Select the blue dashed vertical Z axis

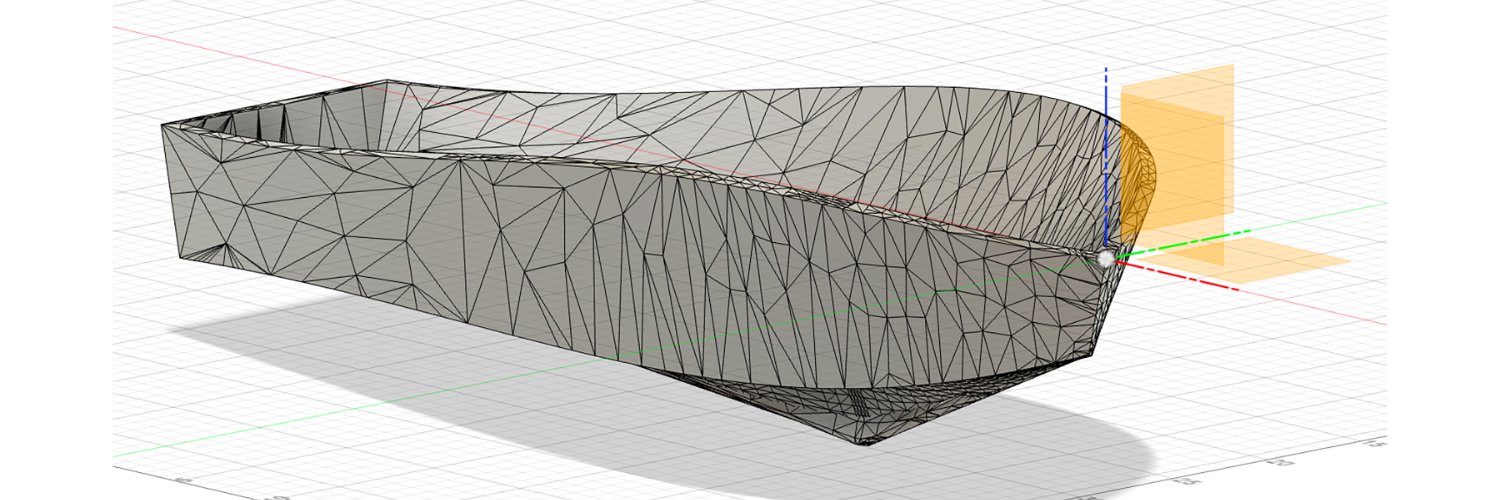pos(1106,155)
